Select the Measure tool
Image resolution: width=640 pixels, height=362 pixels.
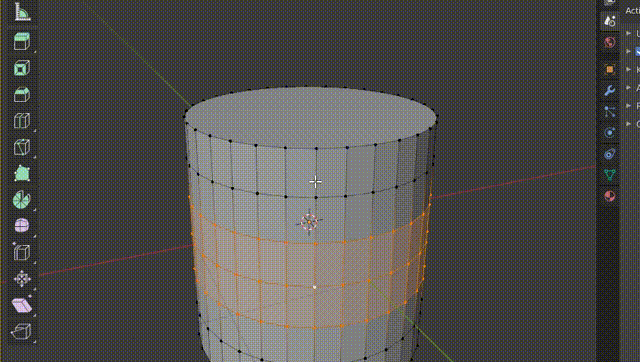coord(22,12)
